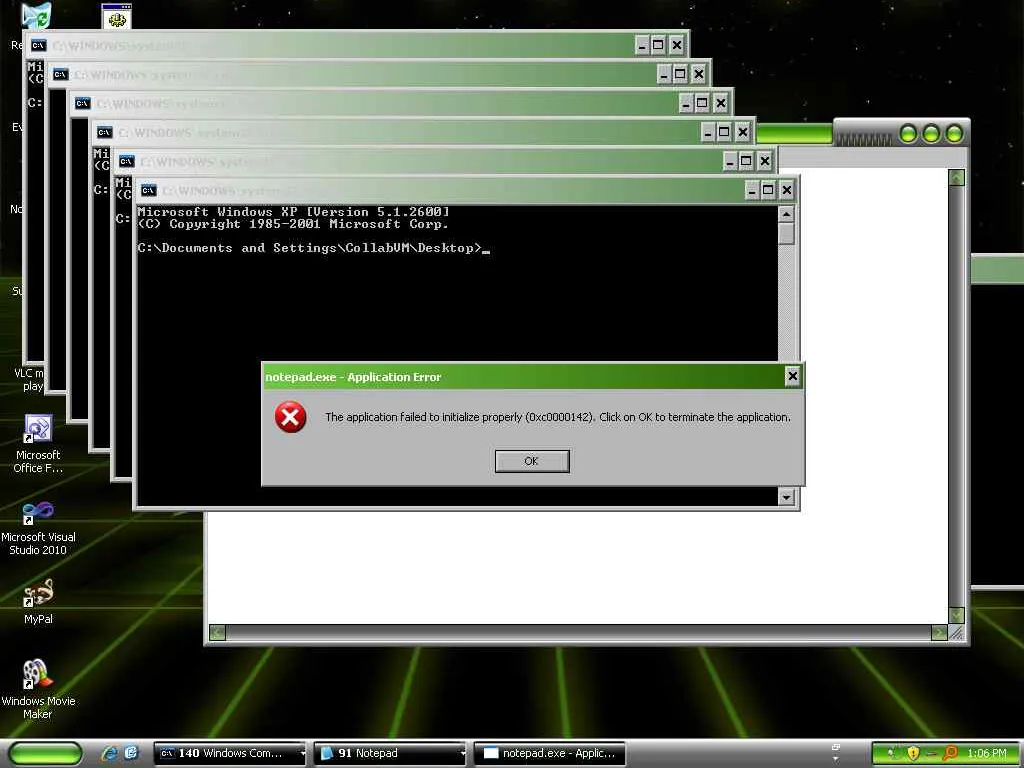Click the scroll-down arrow in the front Command Prompt
This screenshot has width=1024, height=768.
point(786,497)
